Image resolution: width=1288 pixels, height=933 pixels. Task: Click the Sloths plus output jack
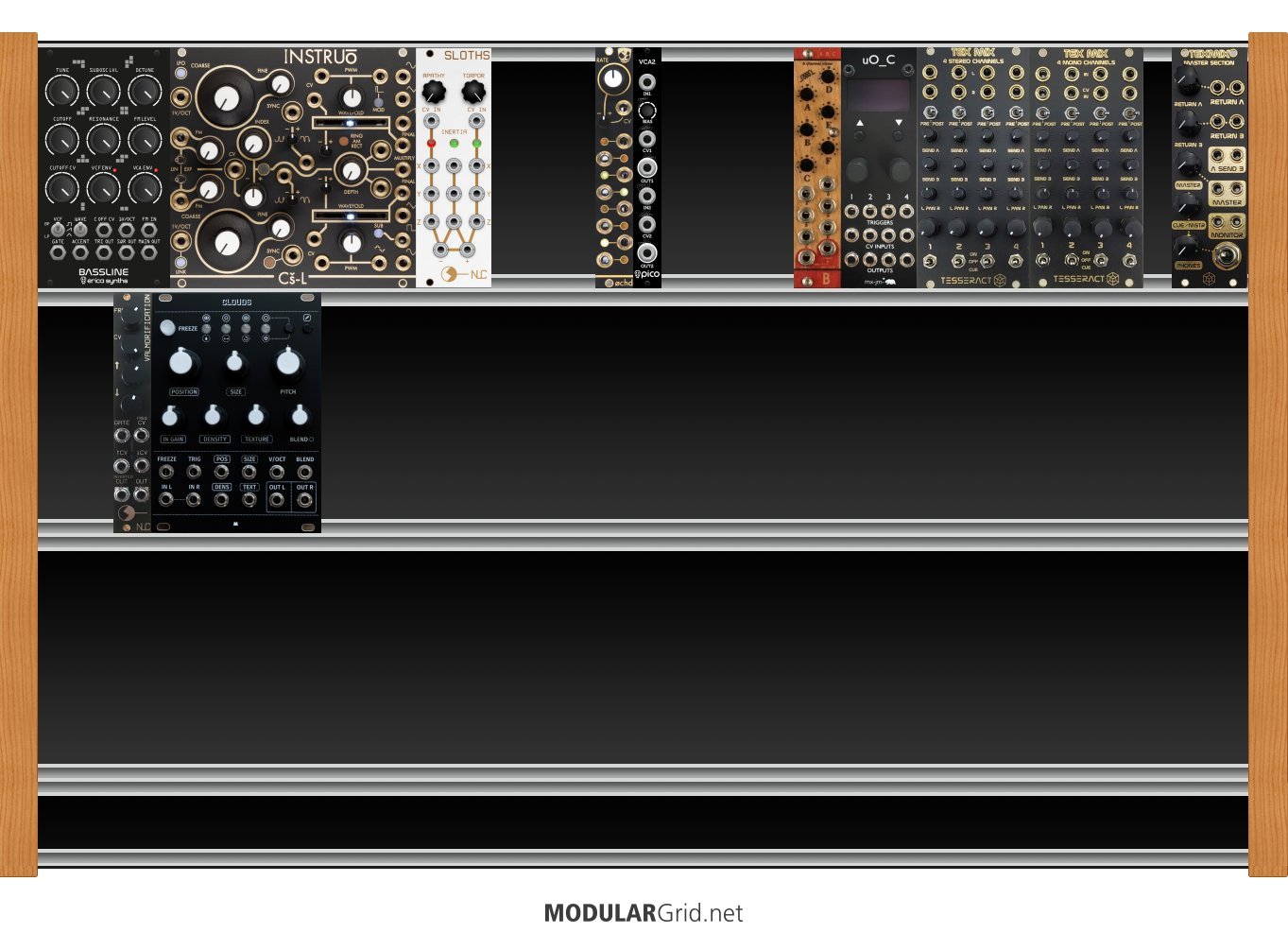pos(467,250)
